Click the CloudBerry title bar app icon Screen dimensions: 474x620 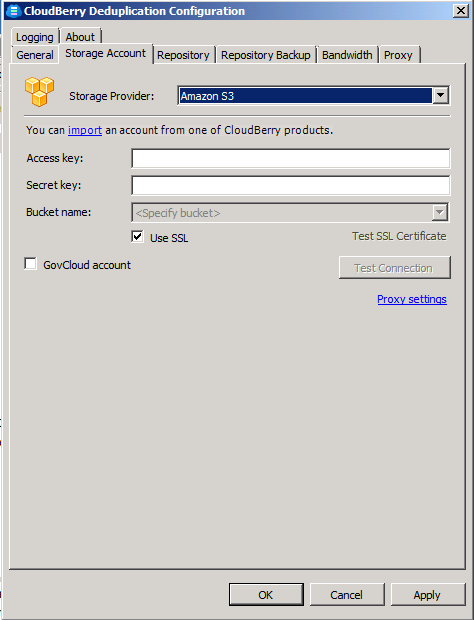point(13,11)
